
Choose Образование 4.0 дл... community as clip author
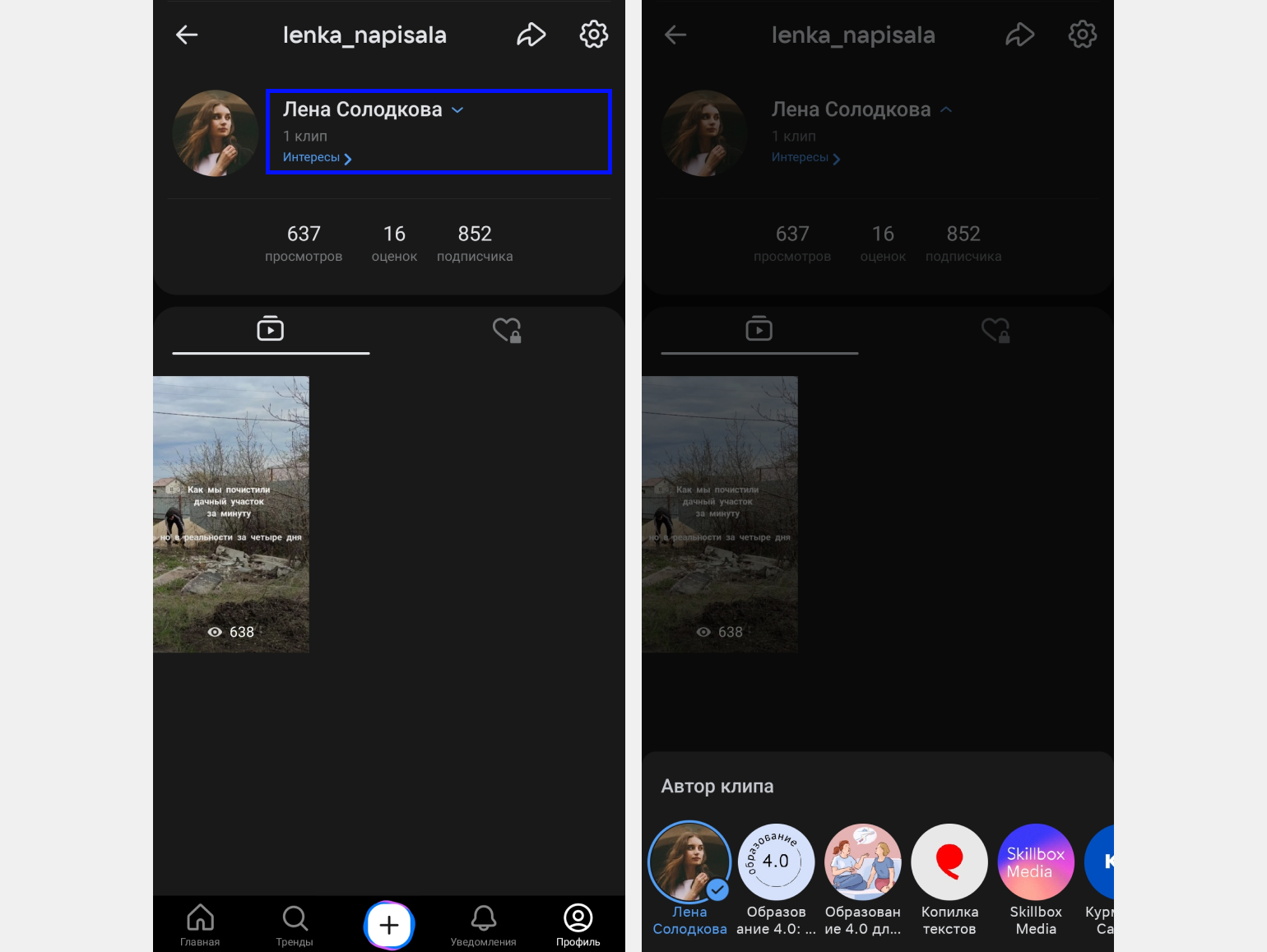click(x=863, y=879)
